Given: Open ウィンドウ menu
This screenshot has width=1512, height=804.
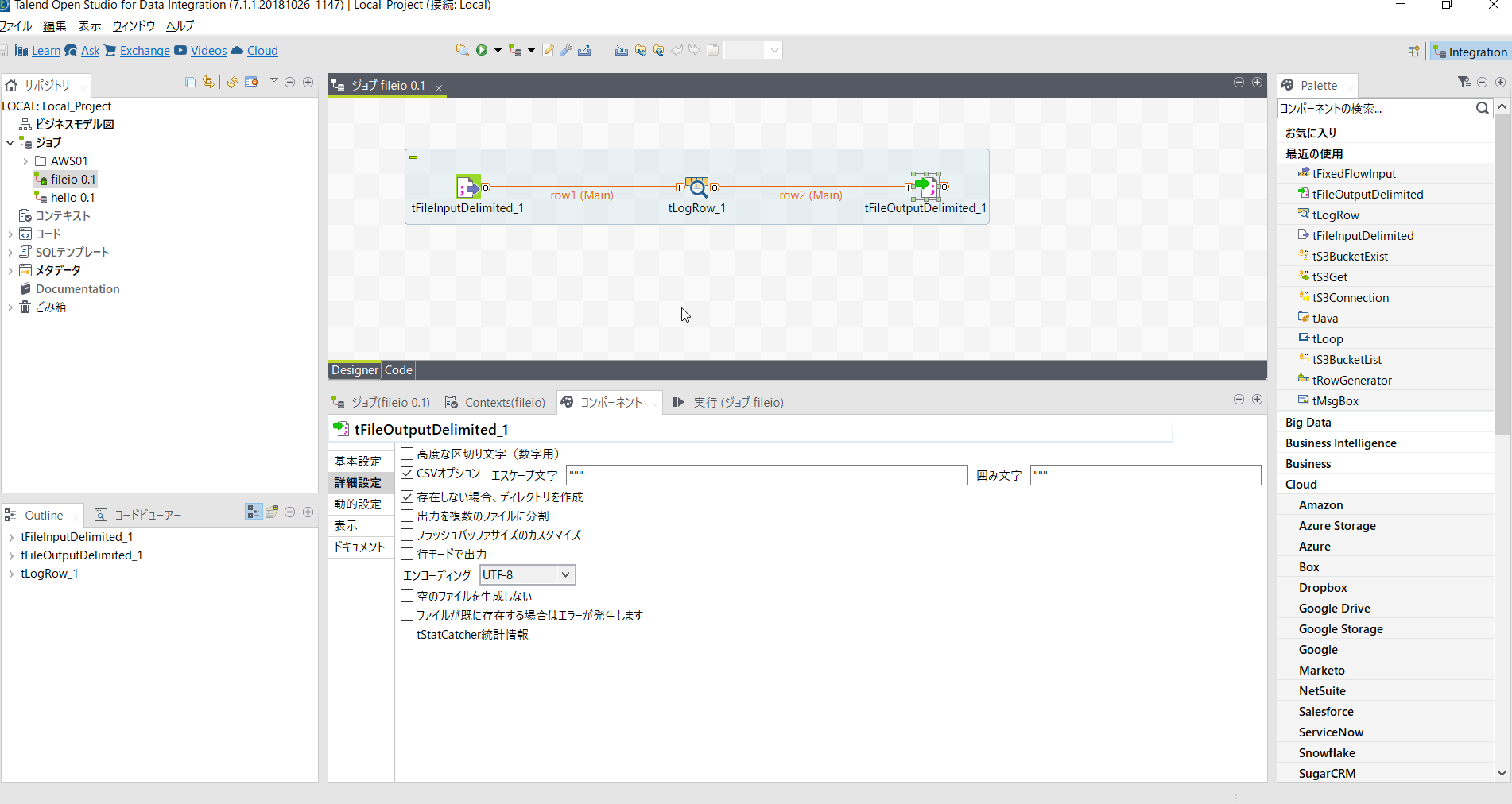Looking at the screenshot, I should pyautogui.click(x=134, y=26).
